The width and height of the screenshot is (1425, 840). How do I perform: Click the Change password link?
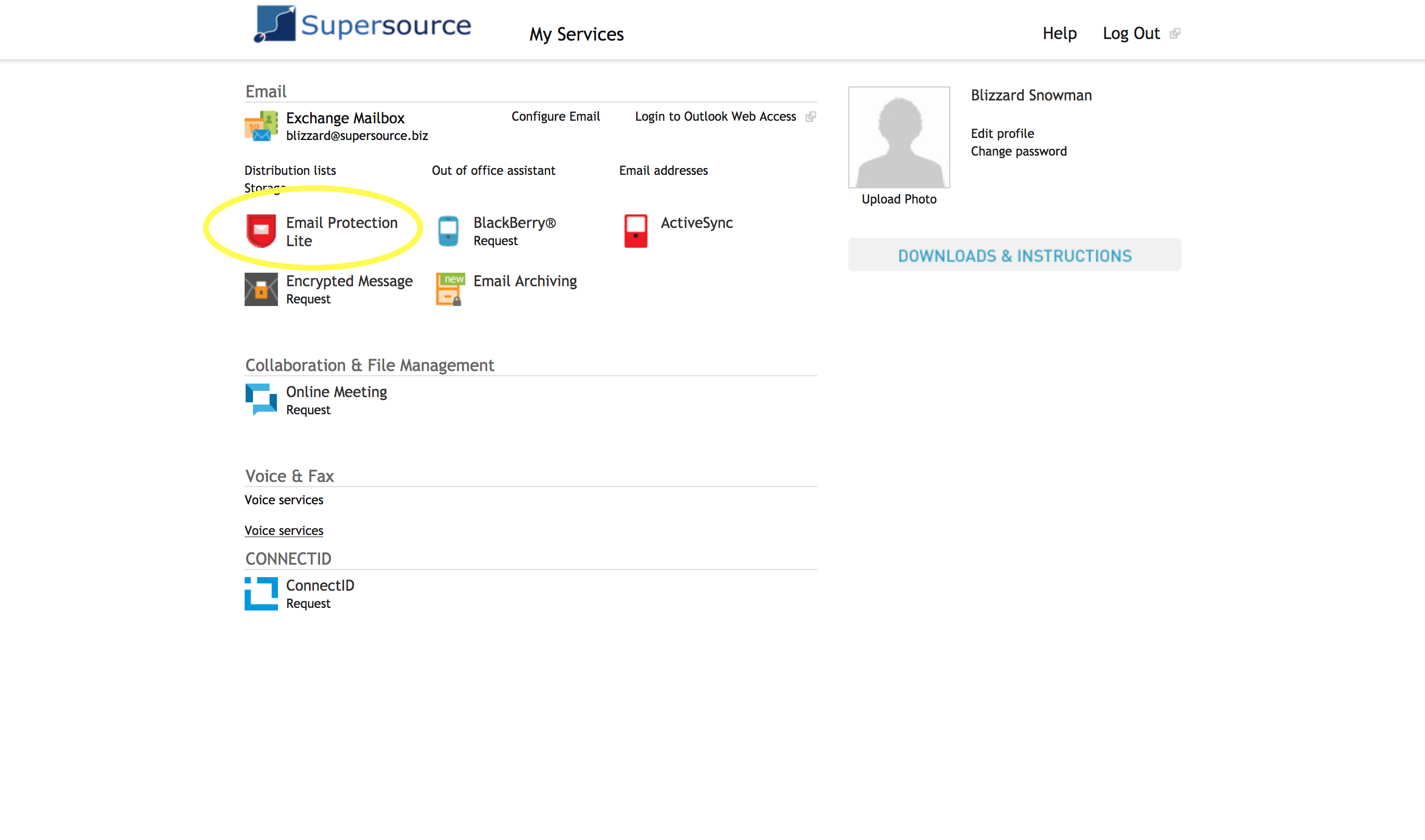pos(1018,151)
